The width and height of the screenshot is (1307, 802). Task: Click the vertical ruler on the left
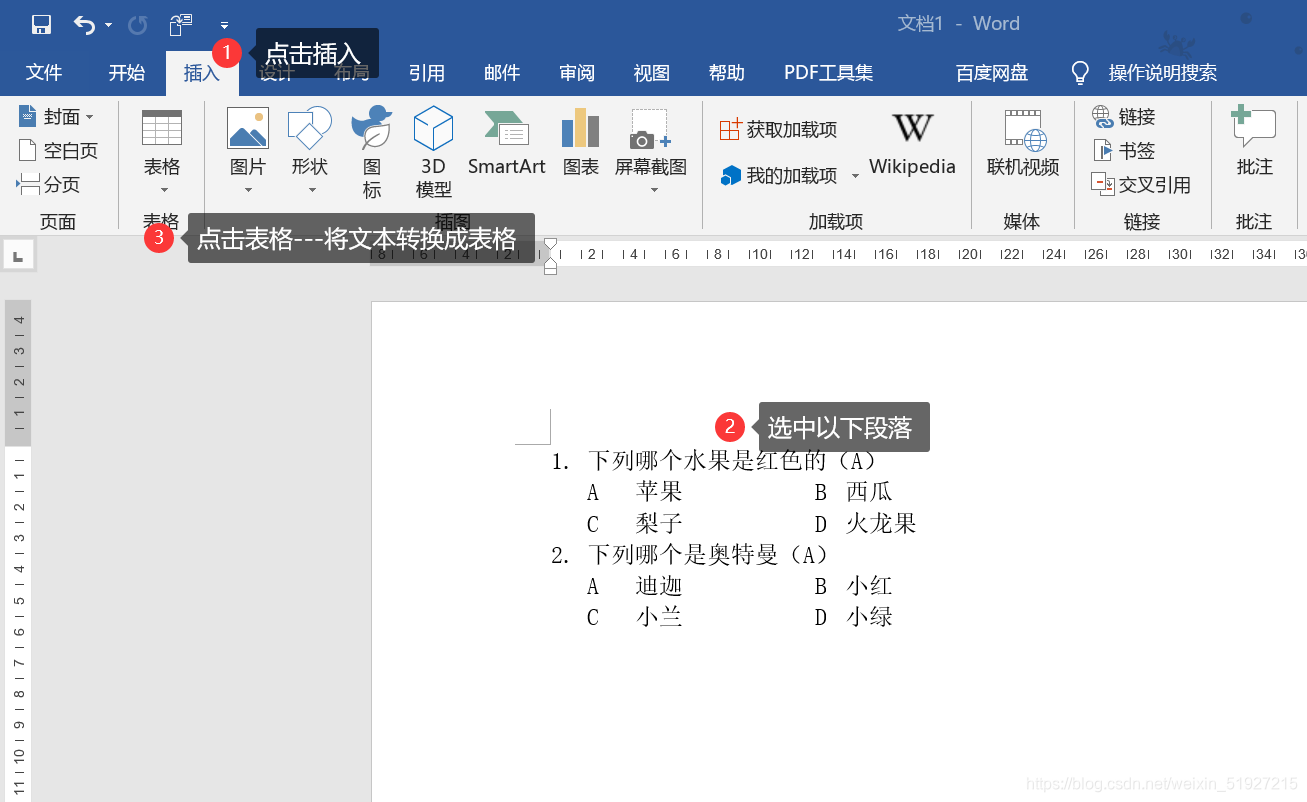pos(18,551)
